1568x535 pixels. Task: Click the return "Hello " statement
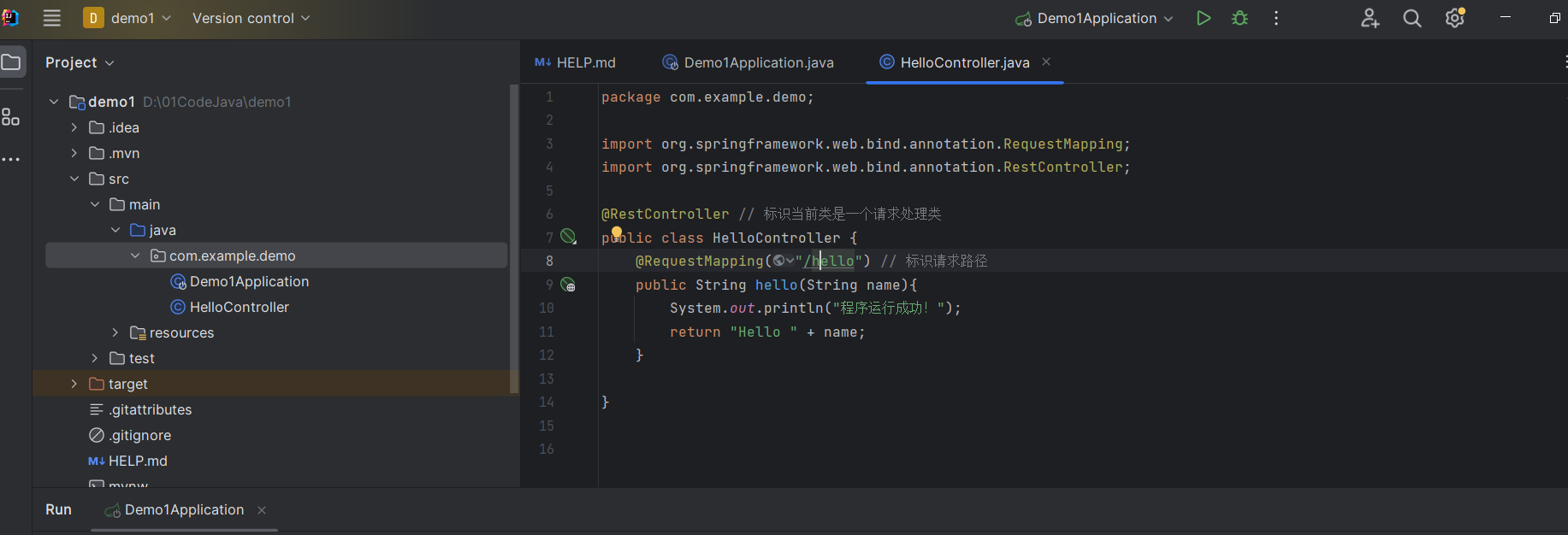click(767, 332)
